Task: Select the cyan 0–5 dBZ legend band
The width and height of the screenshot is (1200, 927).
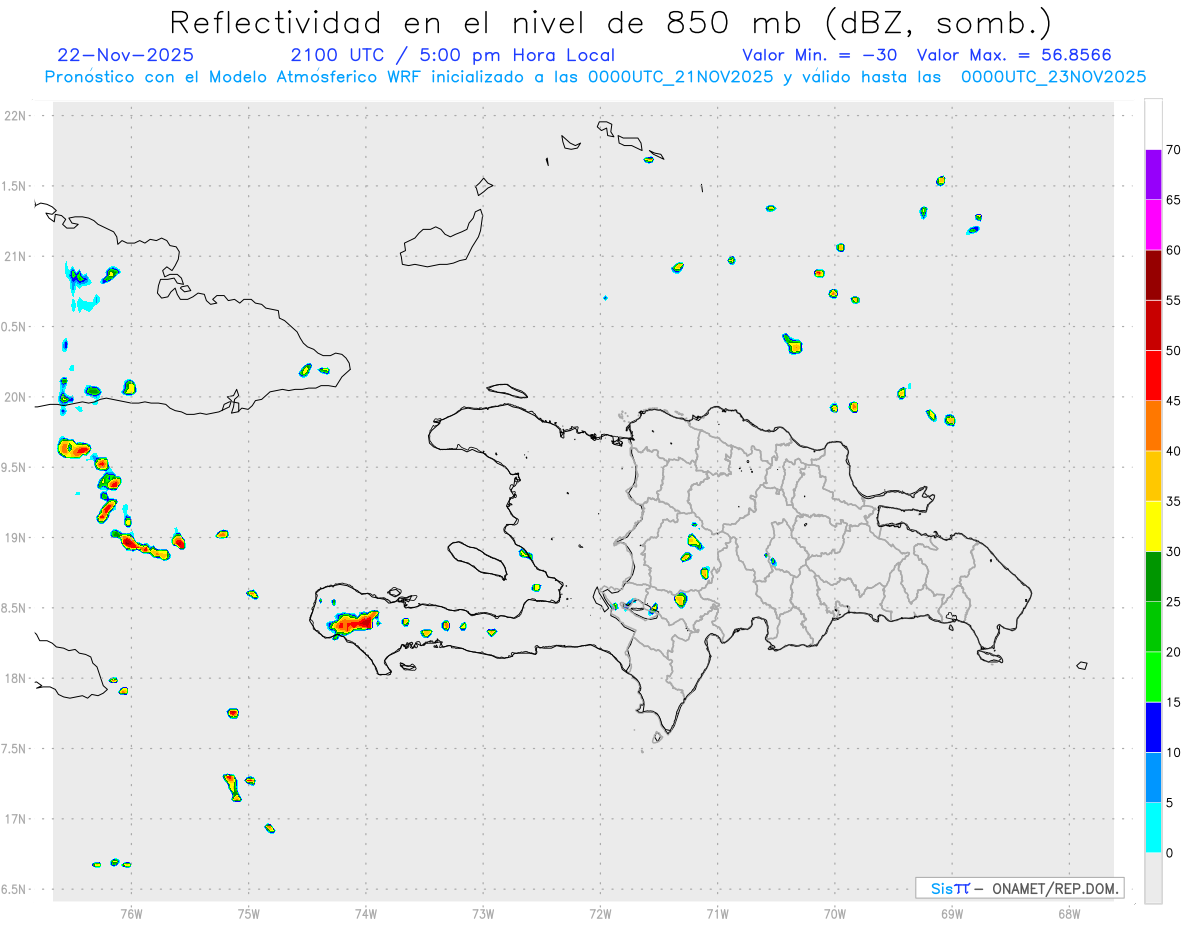Action: tap(1153, 828)
